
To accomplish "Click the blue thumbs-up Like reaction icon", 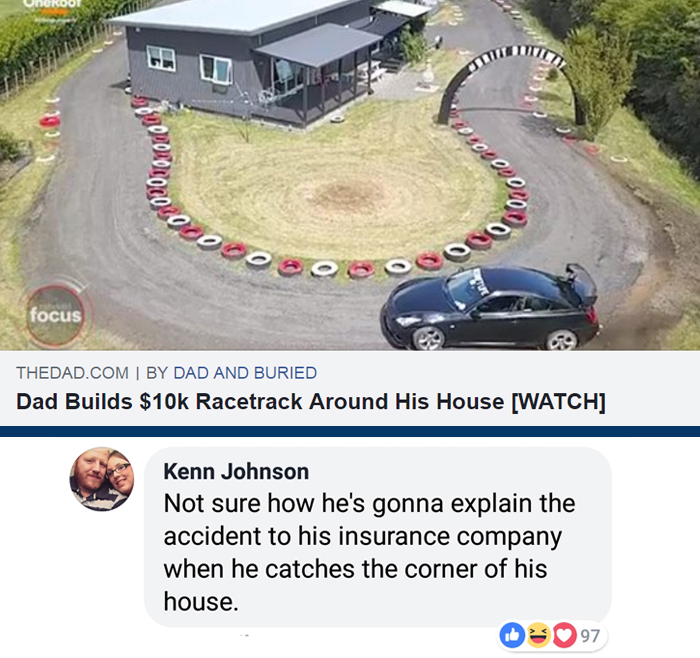I will pos(512,635).
